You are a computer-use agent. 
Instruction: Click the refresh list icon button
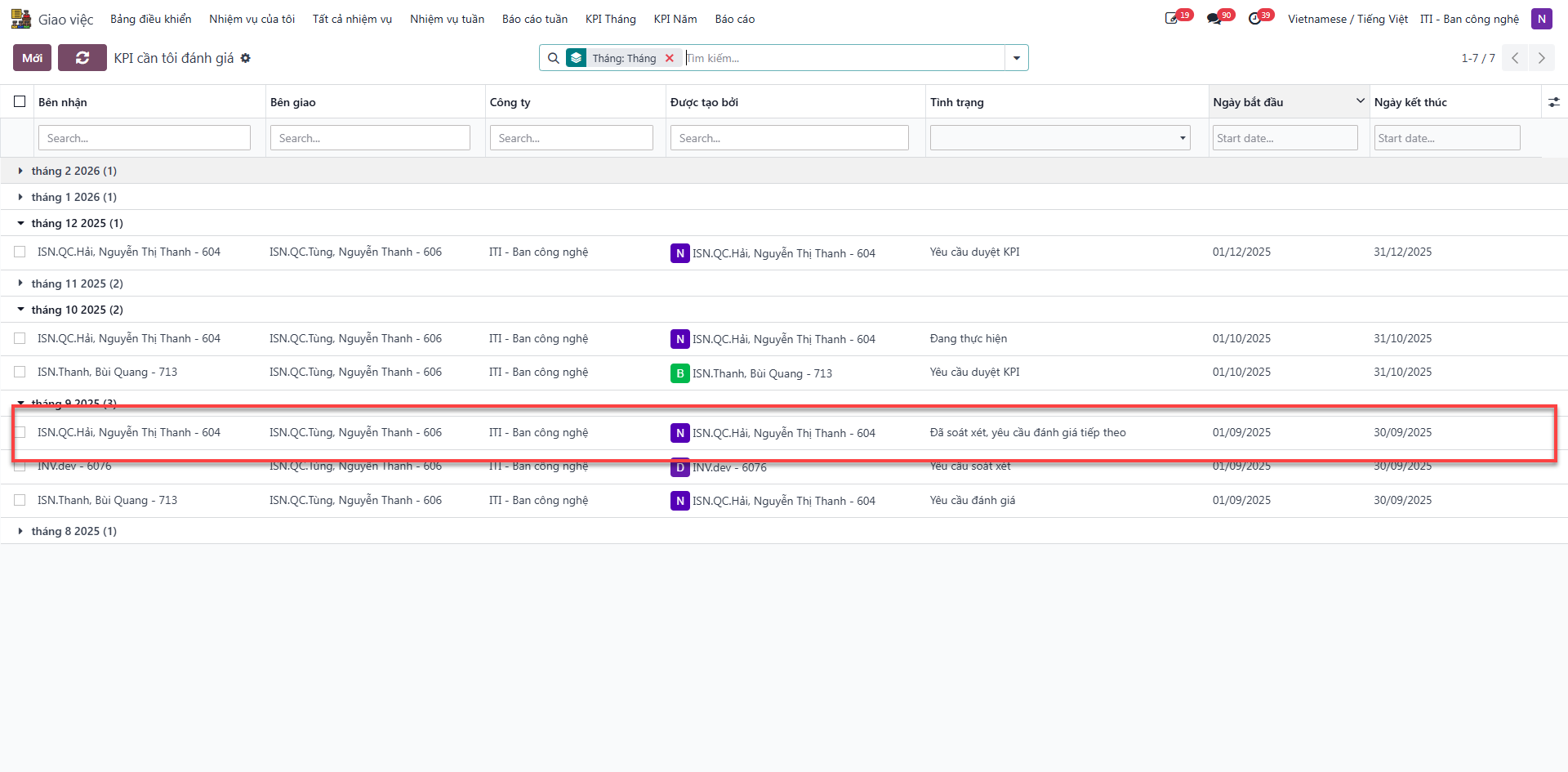pyautogui.click(x=82, y=58)
